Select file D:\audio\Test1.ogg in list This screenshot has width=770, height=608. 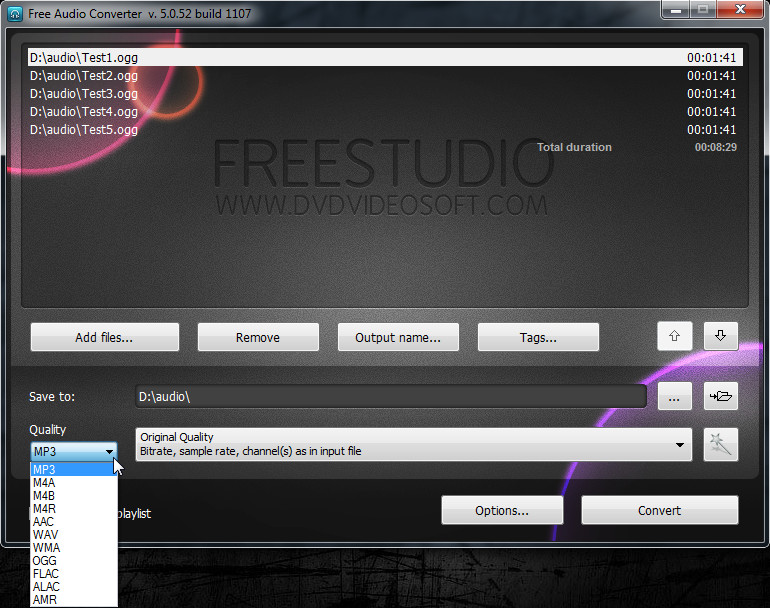pyautogui.click(x=385, y=57)
